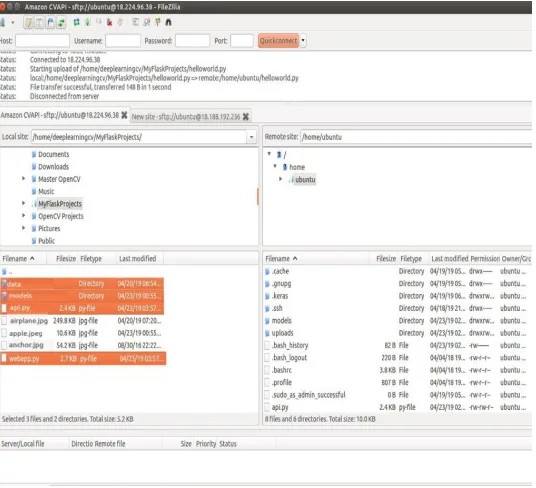Toggle synchronized browsing
536x488 pixels.
tap(158, 23)
